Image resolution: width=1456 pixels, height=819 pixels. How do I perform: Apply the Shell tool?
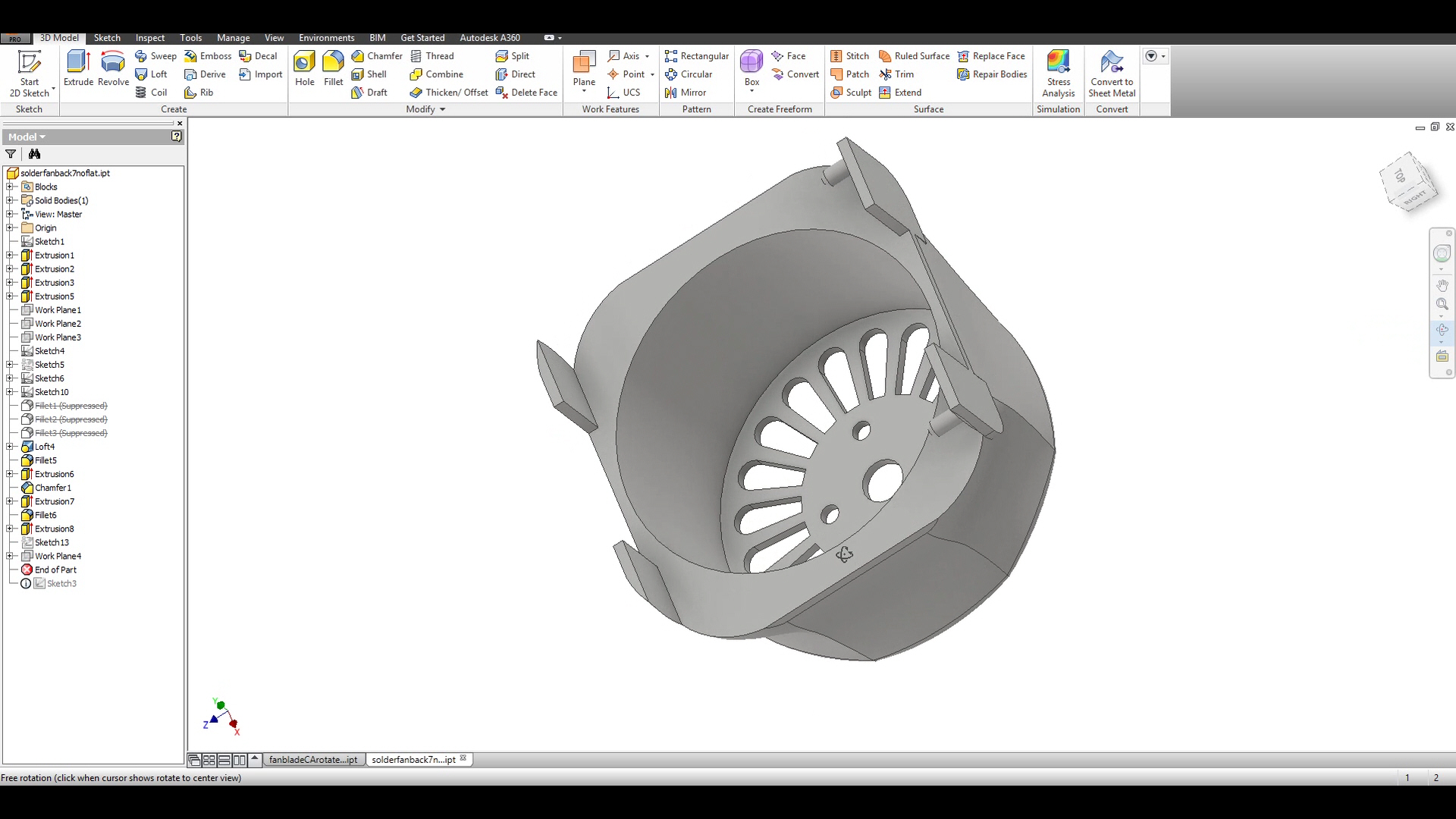point(369,74)
